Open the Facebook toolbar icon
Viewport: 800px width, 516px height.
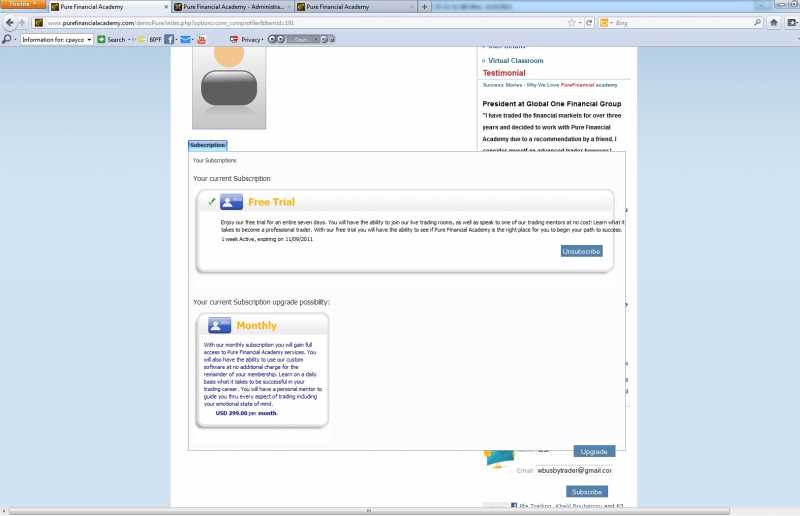tap(169, 39)
